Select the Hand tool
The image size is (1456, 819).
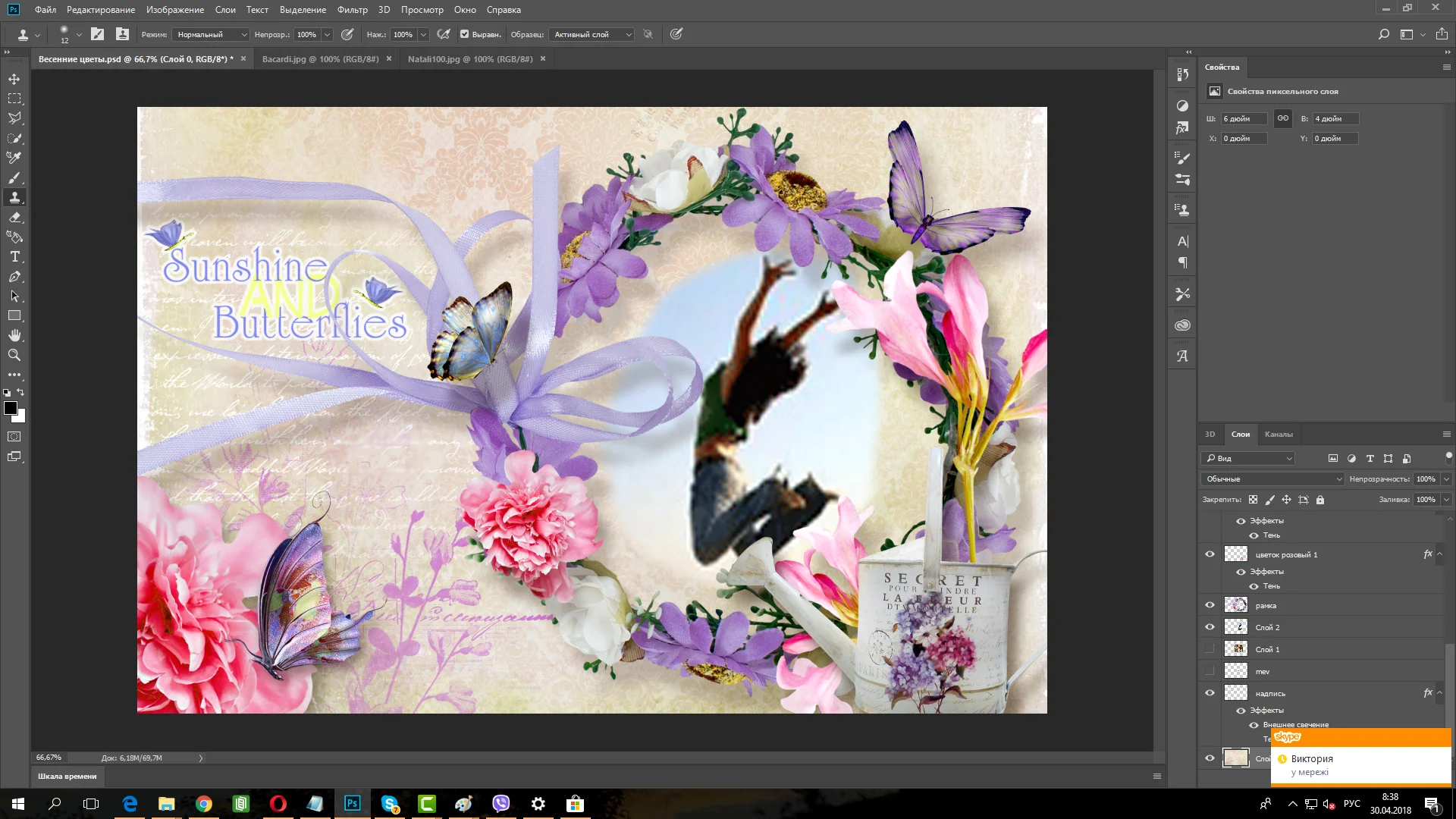point(14,335)
